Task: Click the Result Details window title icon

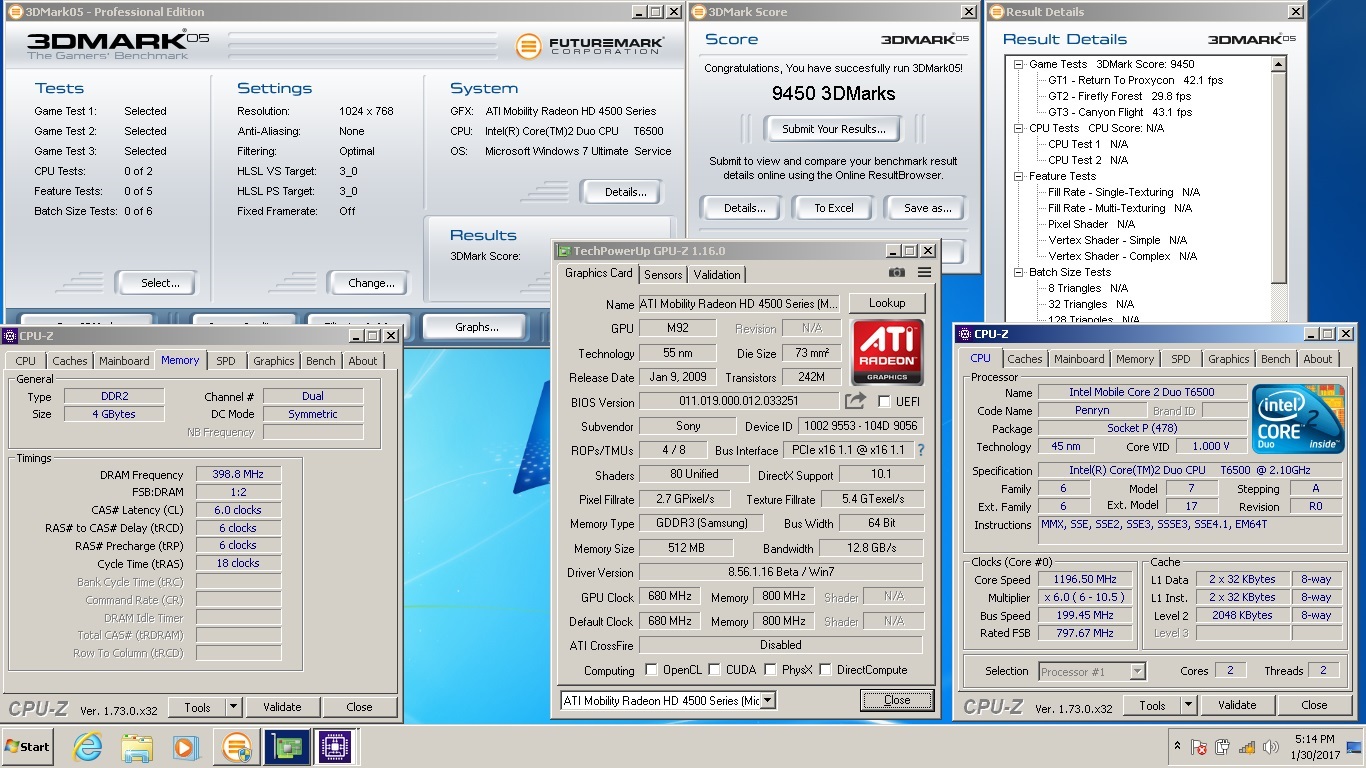Action: [997, 12]
